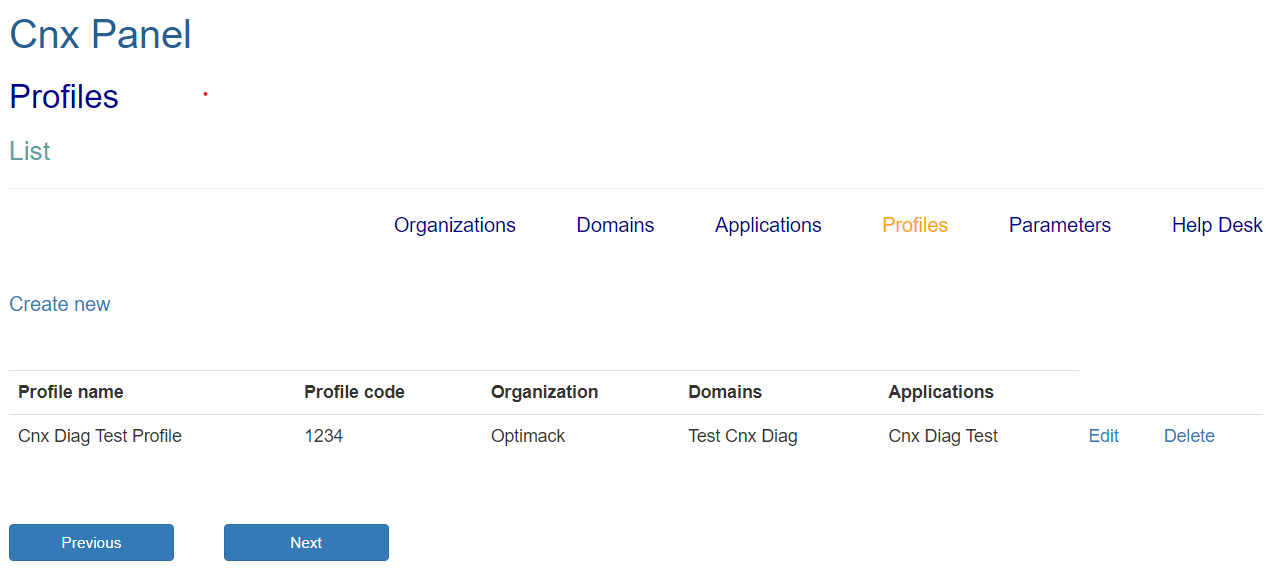Click the Profile code column header
The image size is (1281, 584).
(354, 392)
